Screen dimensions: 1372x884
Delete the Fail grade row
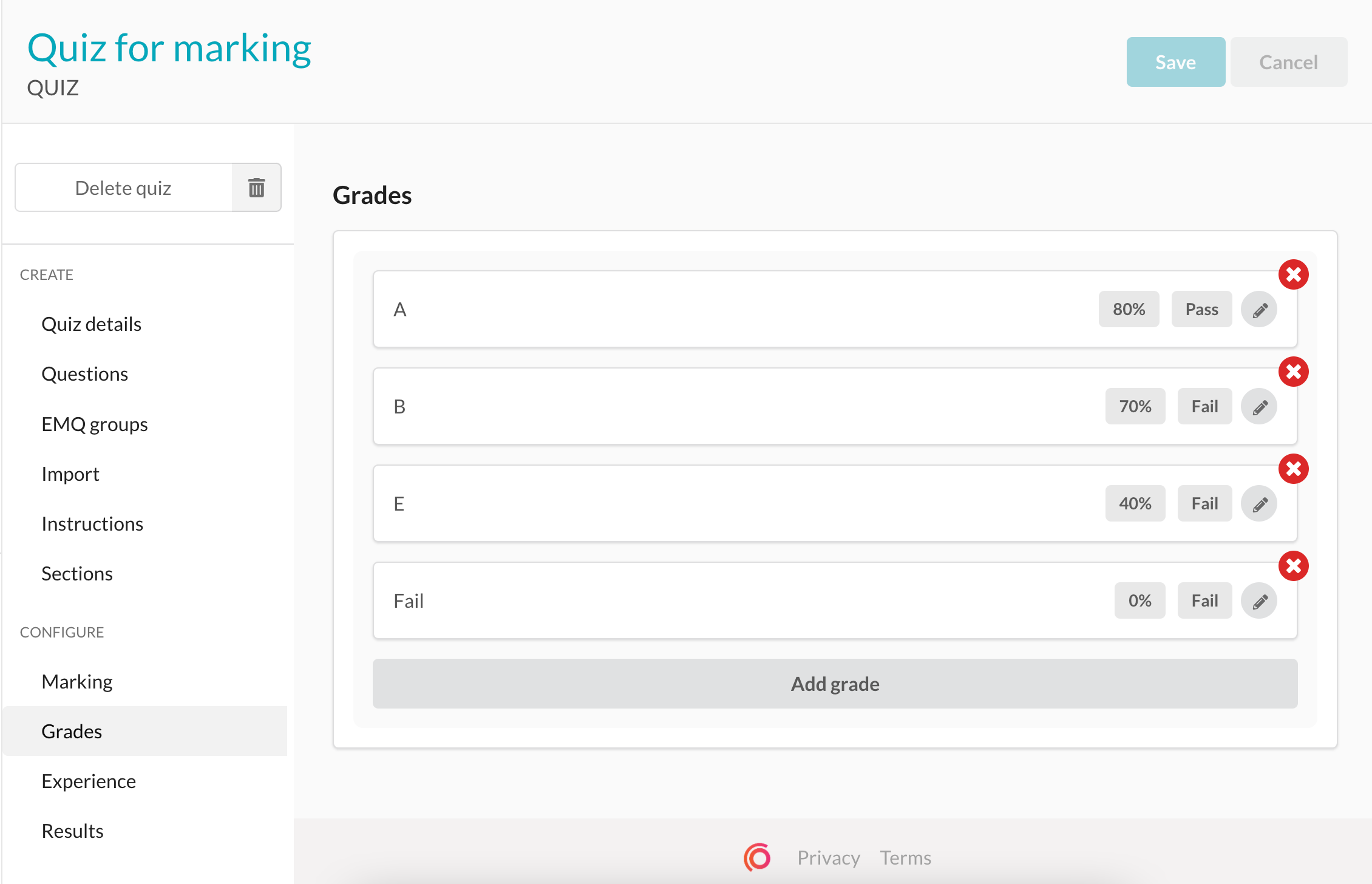pos(1293,566)
